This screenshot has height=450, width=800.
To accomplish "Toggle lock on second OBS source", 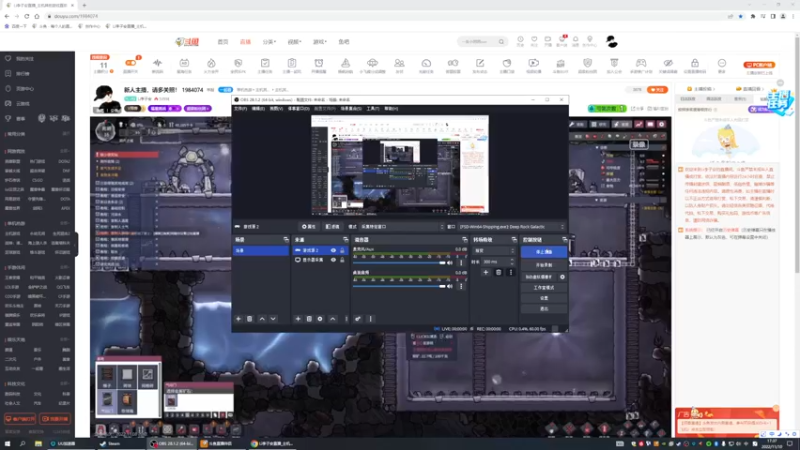I will (x=342, y=260).
